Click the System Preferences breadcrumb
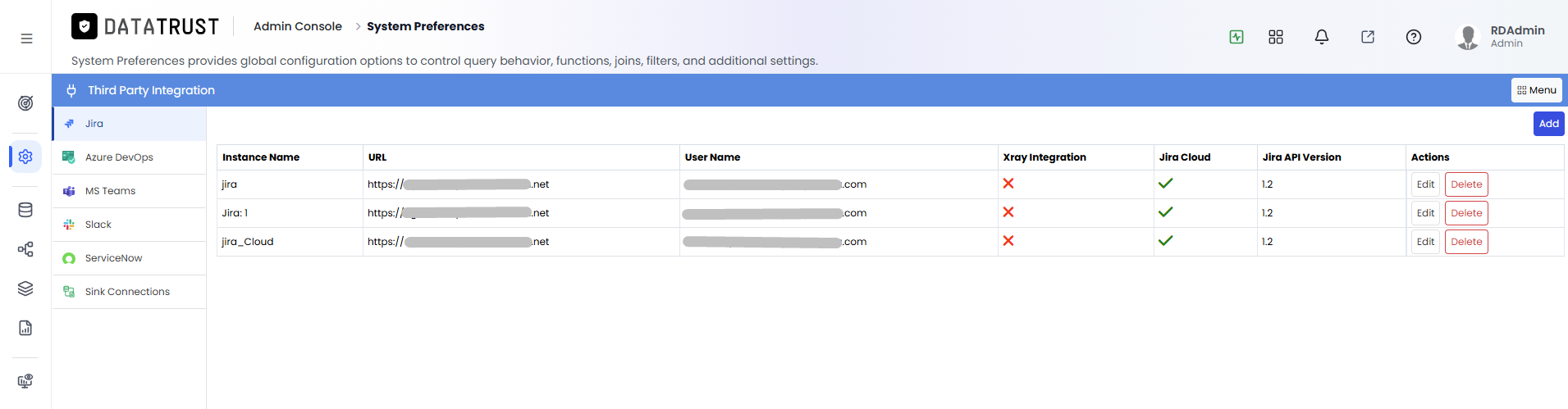Viewport: 1568px width, 409px height. pyautogui.click(x=425, y=26)
